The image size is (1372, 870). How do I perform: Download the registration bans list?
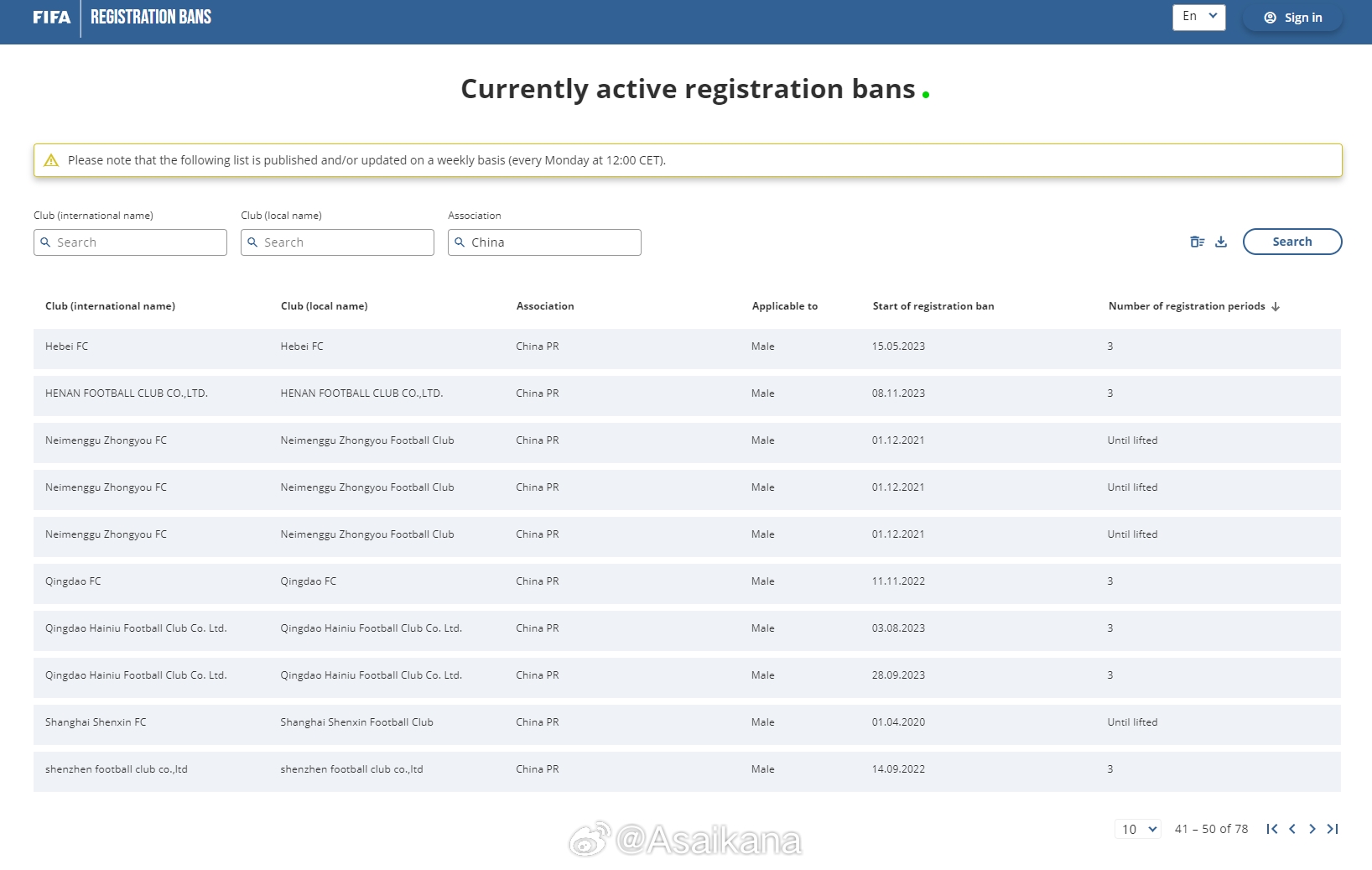(1221, 242)
